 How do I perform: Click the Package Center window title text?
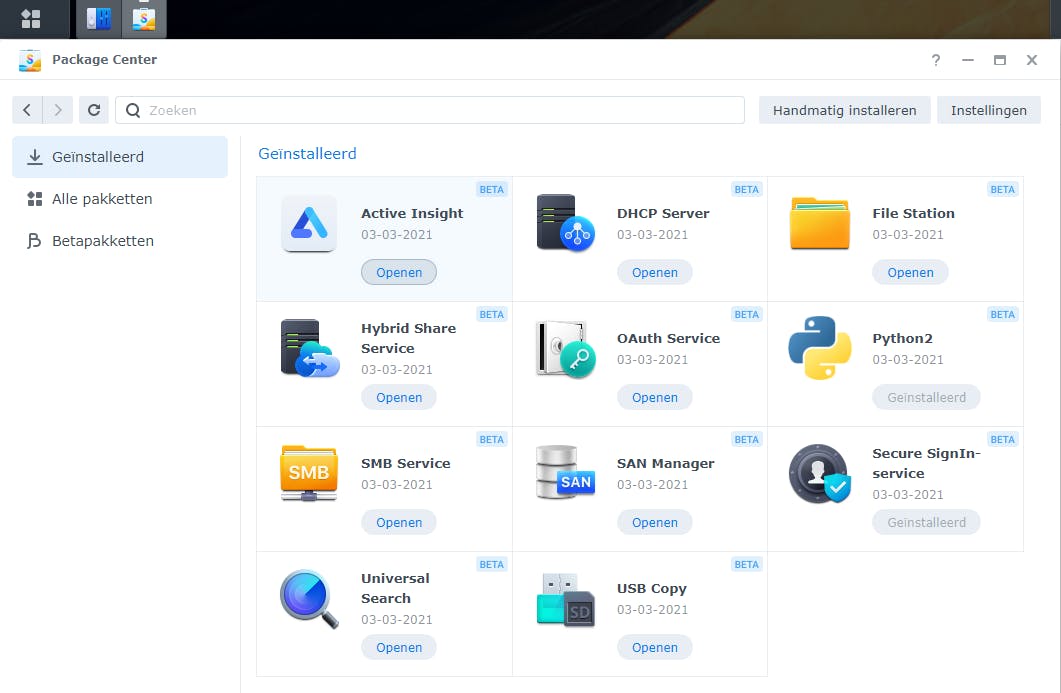pyautogui.click(x=104, y=60)
